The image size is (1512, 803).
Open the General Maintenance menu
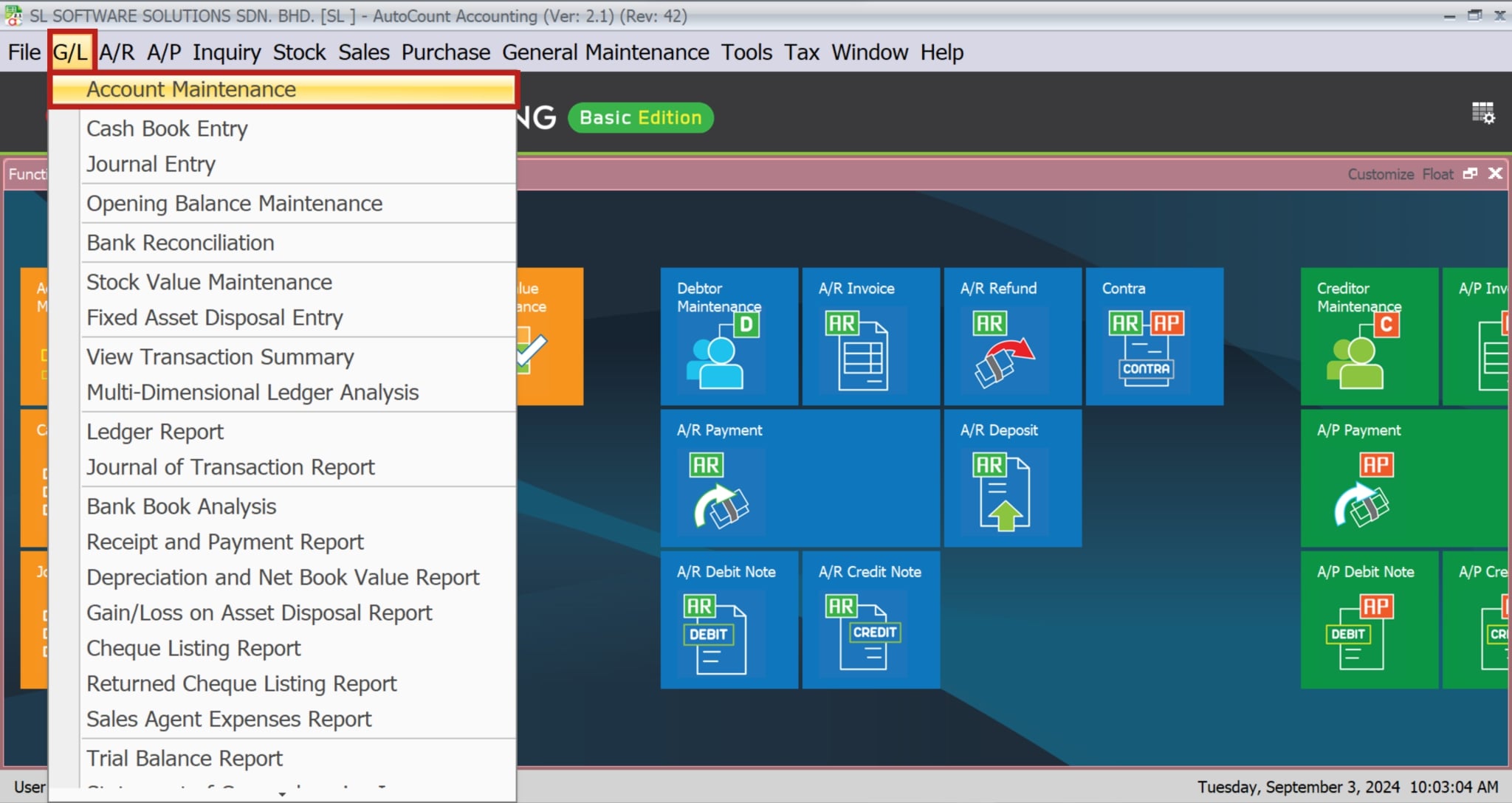605,52
